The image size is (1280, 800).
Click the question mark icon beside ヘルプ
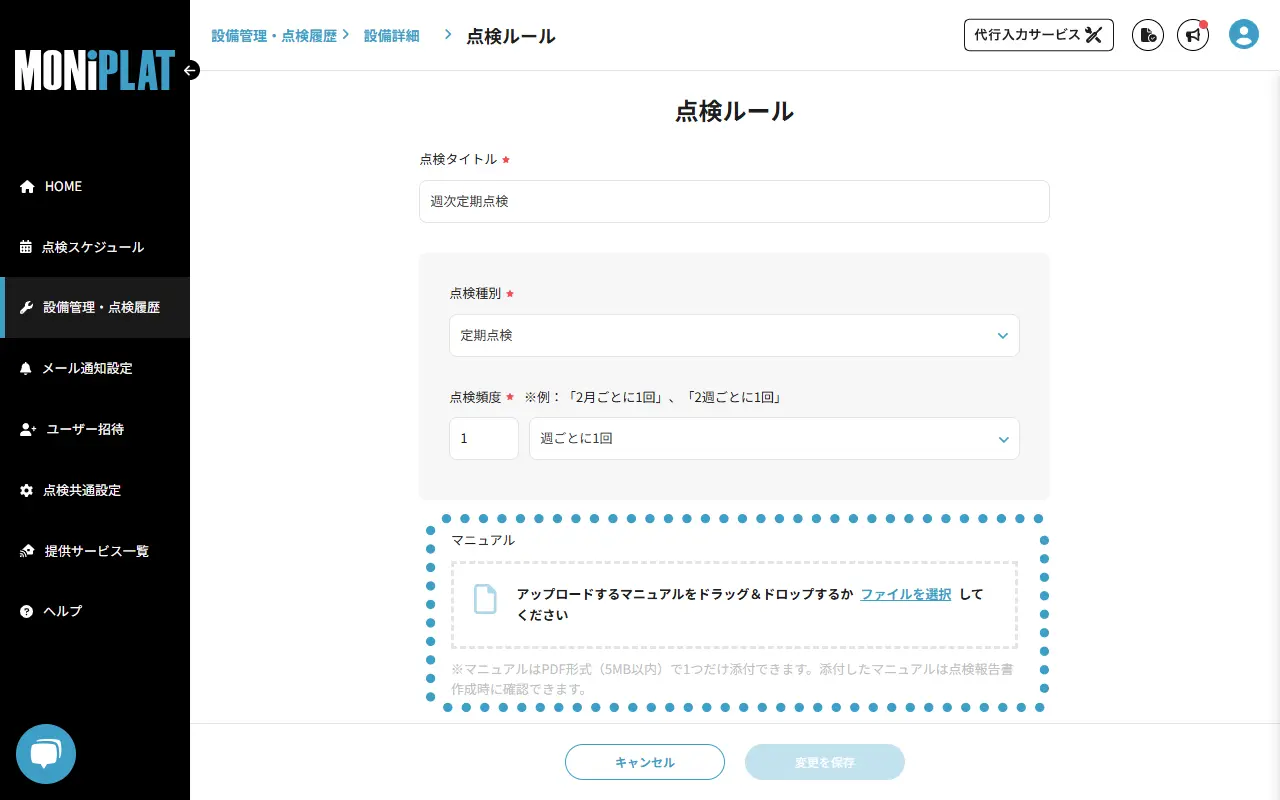coord(26,611)
